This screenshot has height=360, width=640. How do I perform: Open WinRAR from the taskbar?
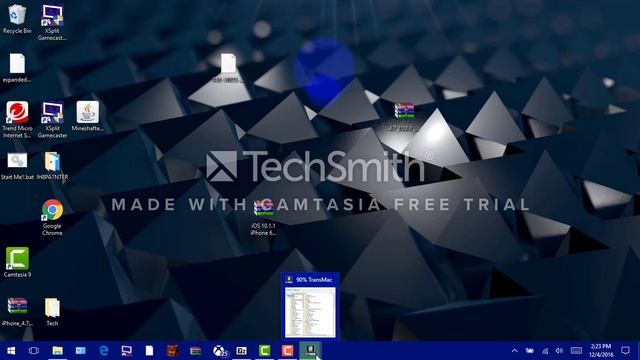point(196,351)
